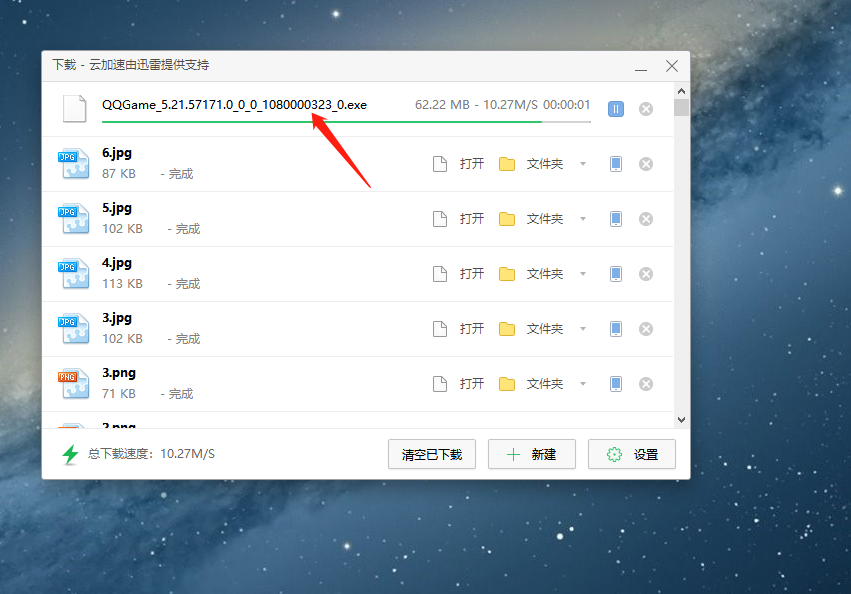The image size is (851, 594).
Task: Send 3.jpg to phone icon
Action: (x=615, y=329)
